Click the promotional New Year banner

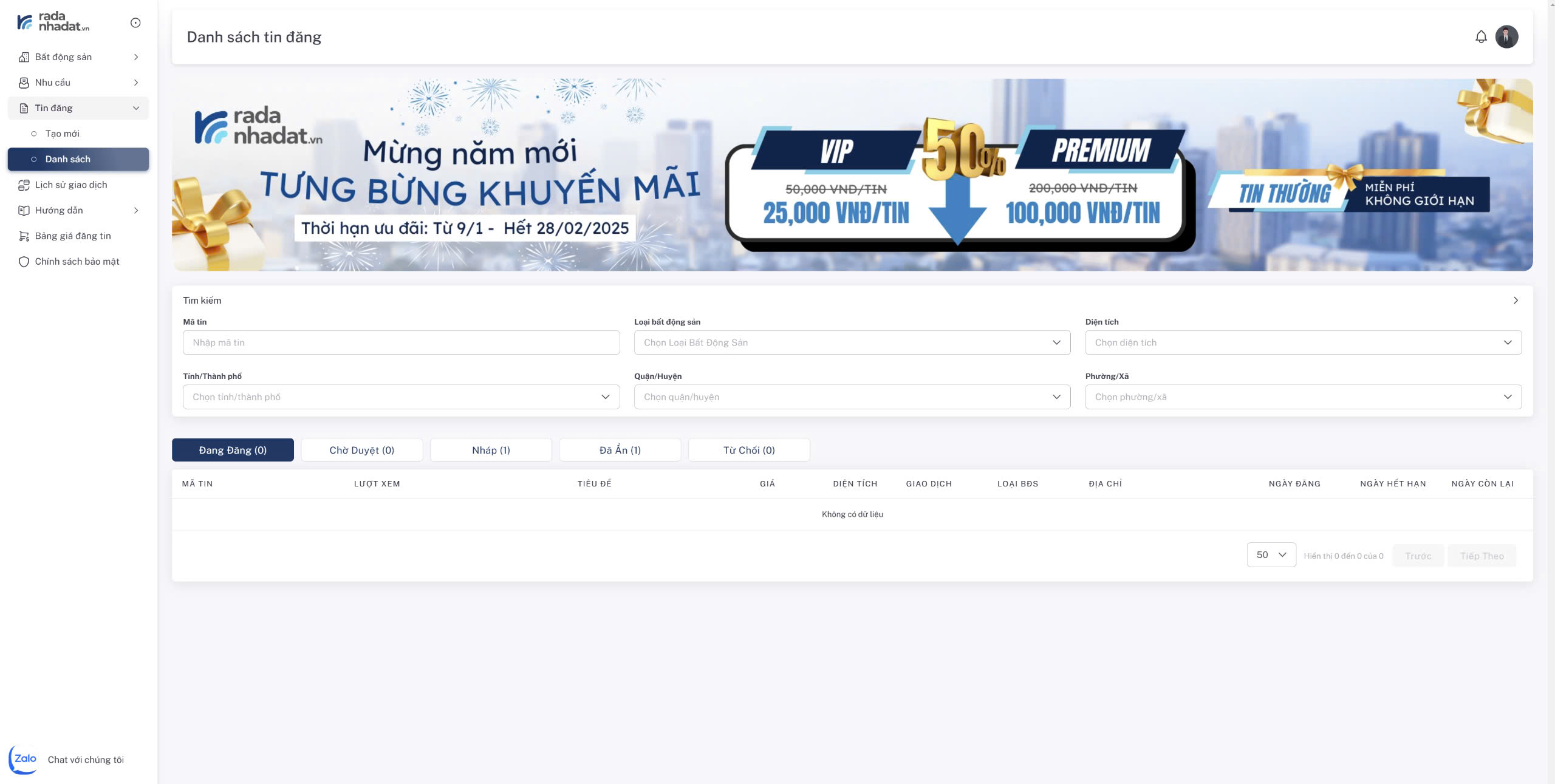[x=852, y=175]
